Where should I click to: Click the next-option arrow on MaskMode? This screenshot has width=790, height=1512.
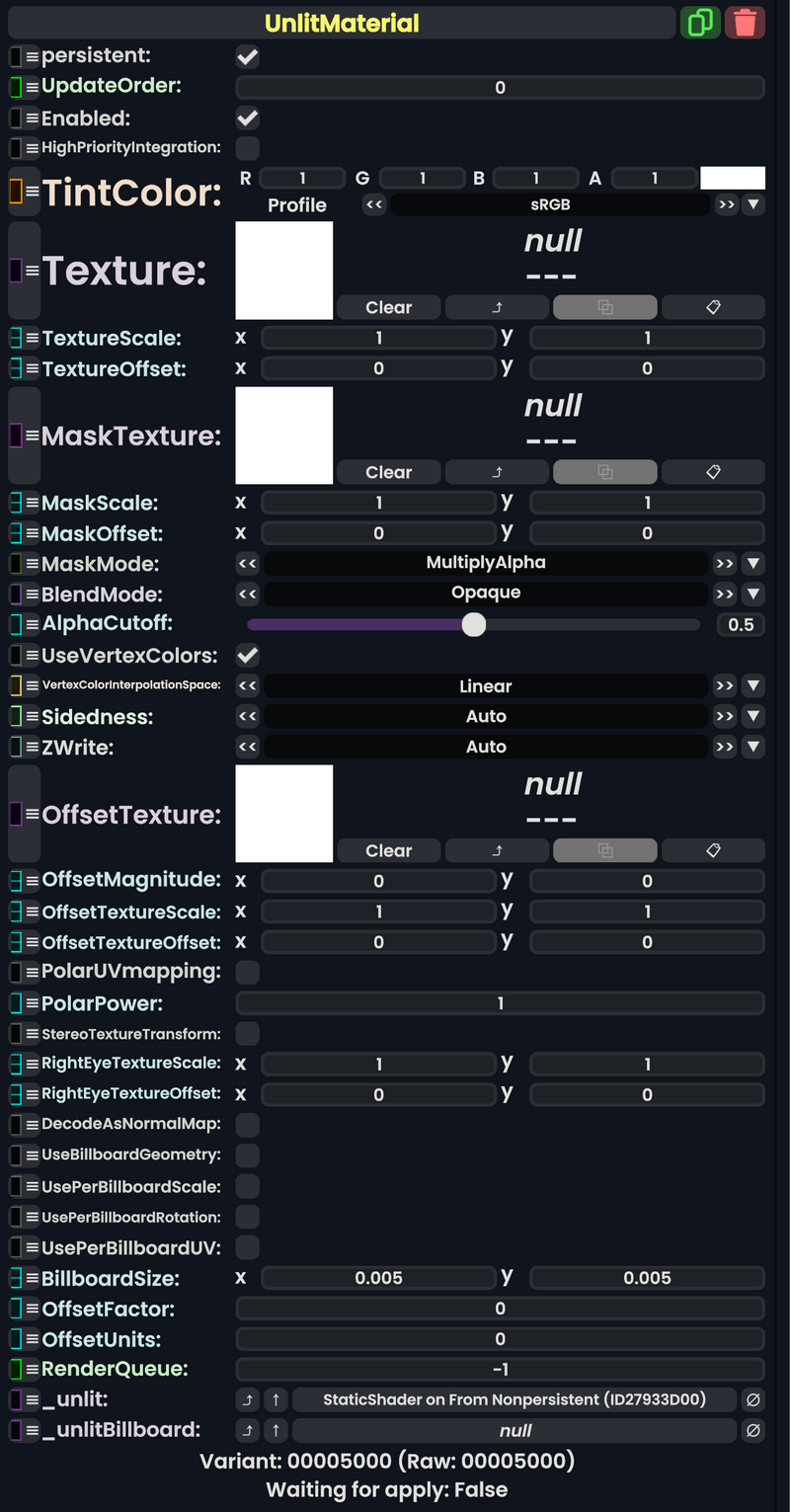pyautogui.click(x=725, y=563)
